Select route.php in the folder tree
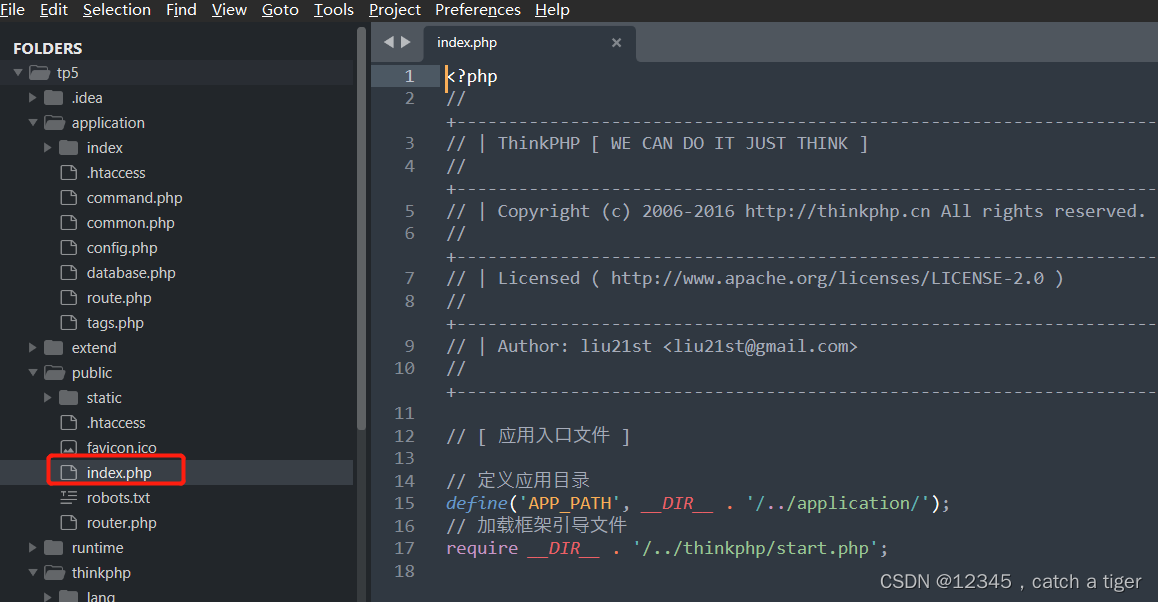The image size is (1158, 602). [120, 297]
